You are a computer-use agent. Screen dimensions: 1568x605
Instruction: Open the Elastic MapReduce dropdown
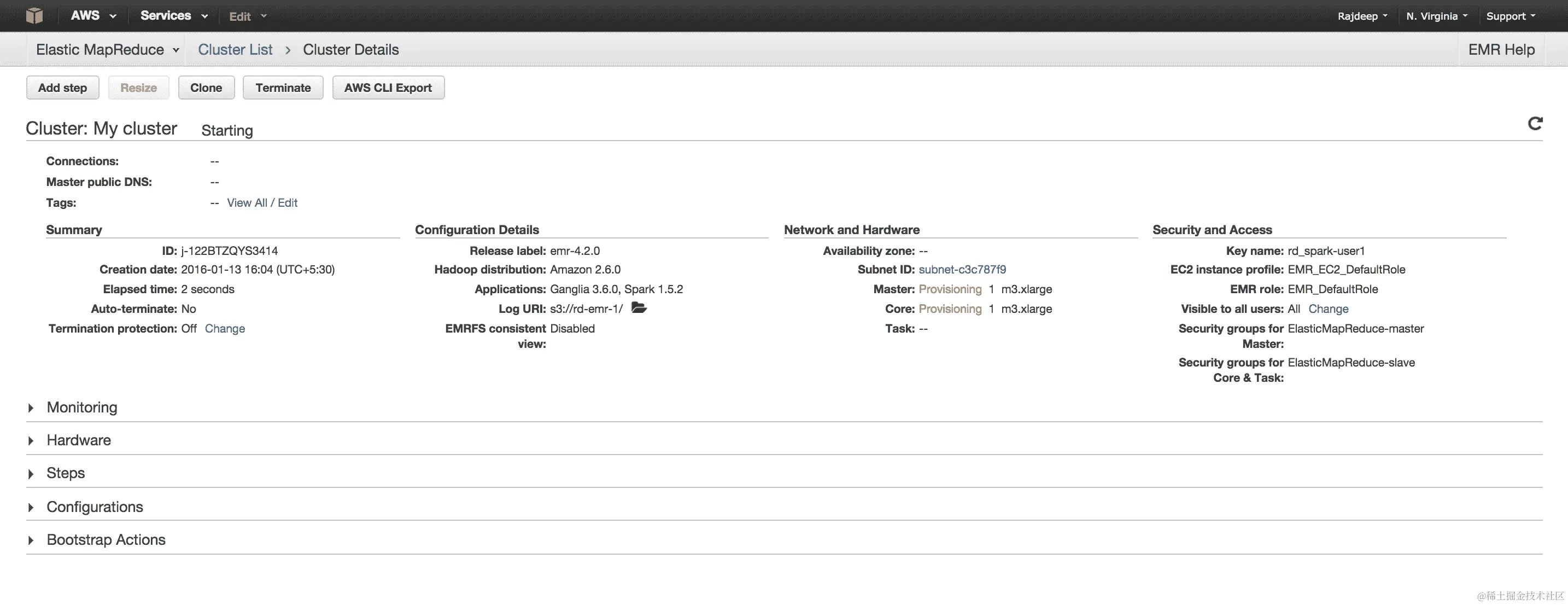point(107,50)
